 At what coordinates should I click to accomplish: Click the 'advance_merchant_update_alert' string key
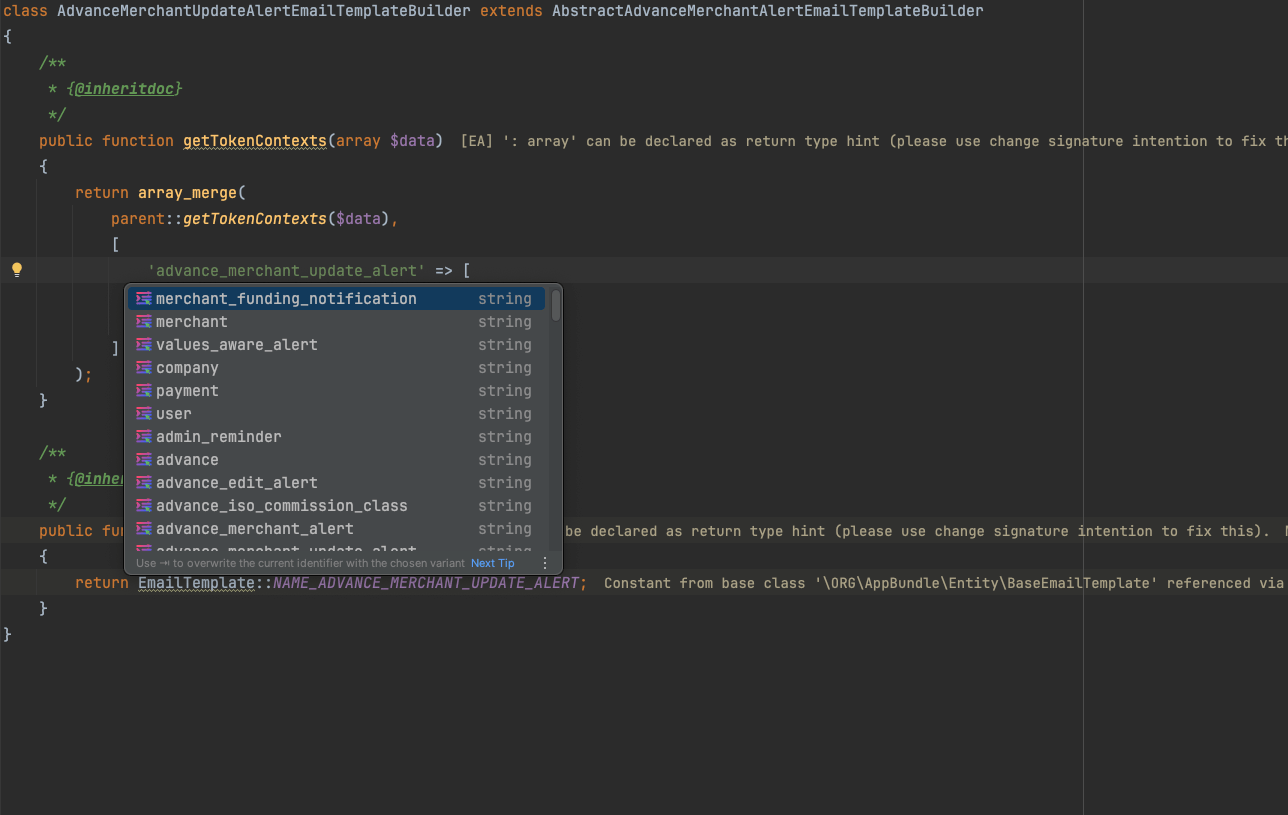point(287,271)
